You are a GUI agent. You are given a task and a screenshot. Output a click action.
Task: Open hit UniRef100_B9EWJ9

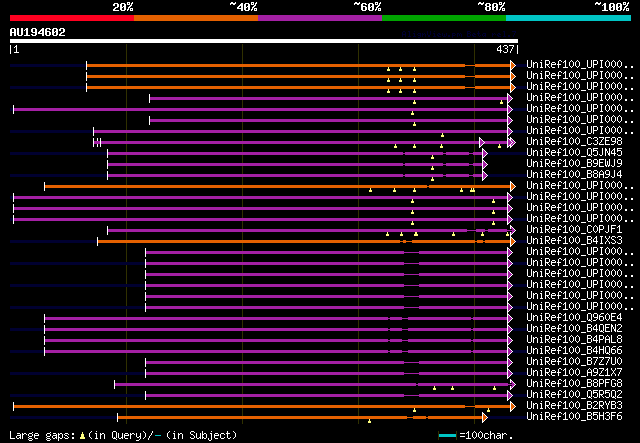click(574, 164)
